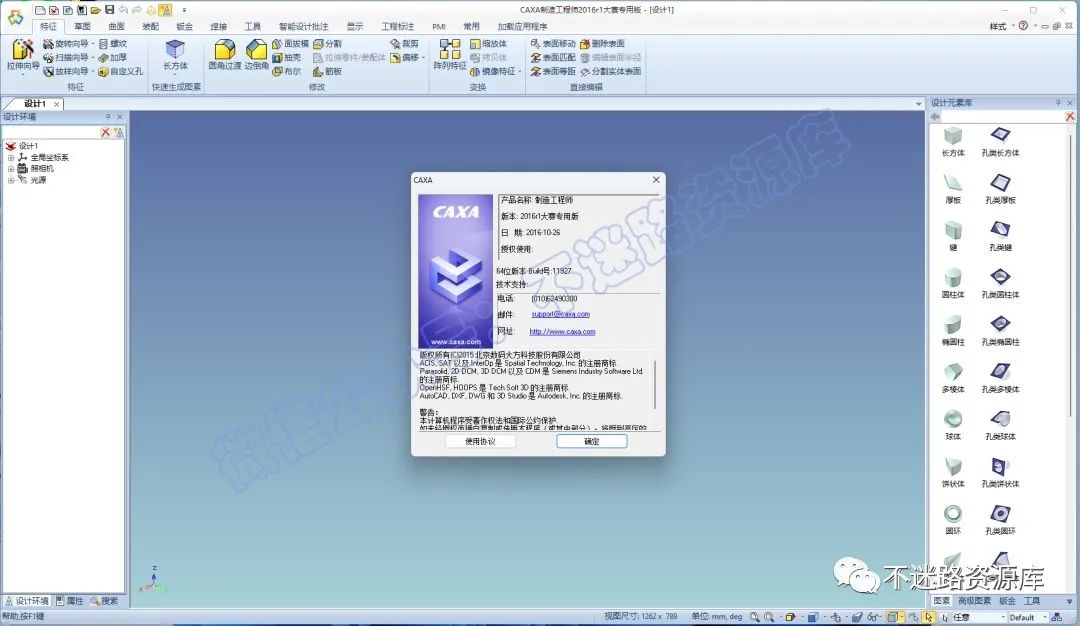
Task: Expand the 全局坐标系 tree node
Action: [10, 158]
